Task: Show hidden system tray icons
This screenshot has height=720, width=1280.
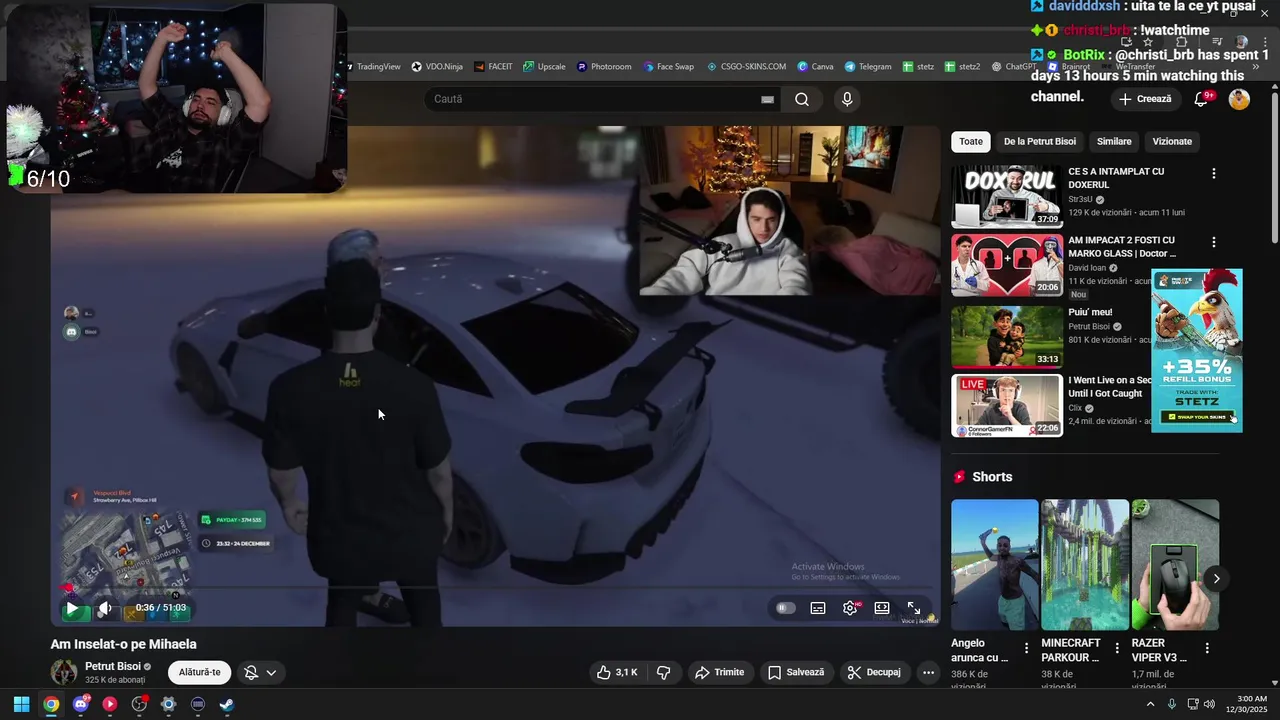Action: (x=1150, y=704)
